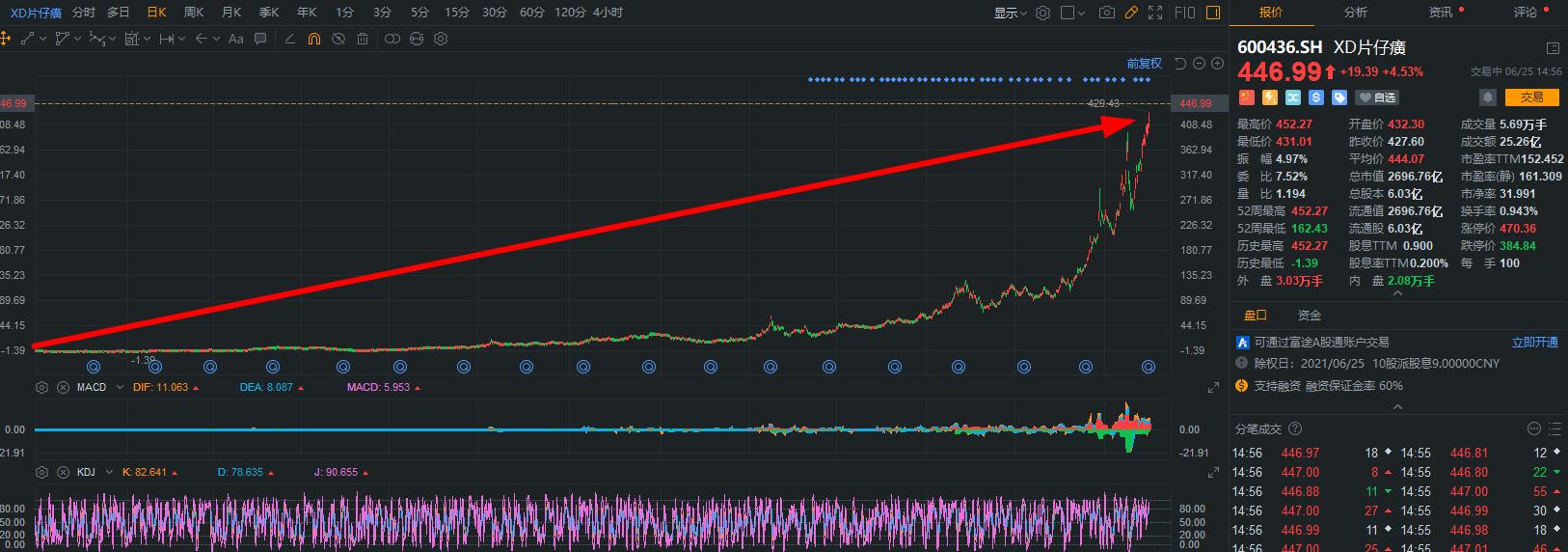1568x552 pixels.
Task: Reset chart zoom with undo arrow
Action: (x=1180, y=64)
